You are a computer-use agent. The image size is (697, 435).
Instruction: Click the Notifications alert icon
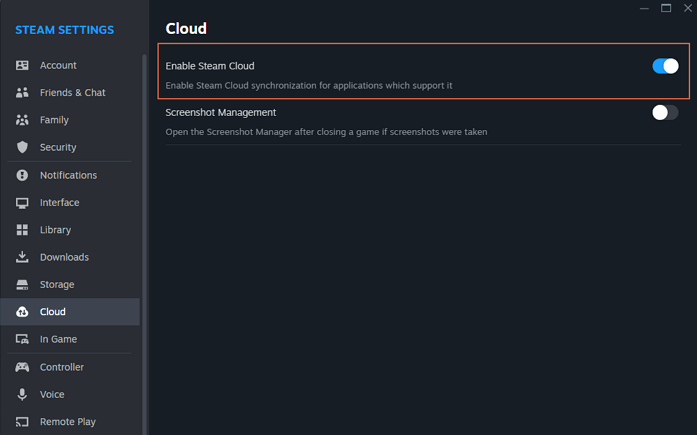click(22, 175)
